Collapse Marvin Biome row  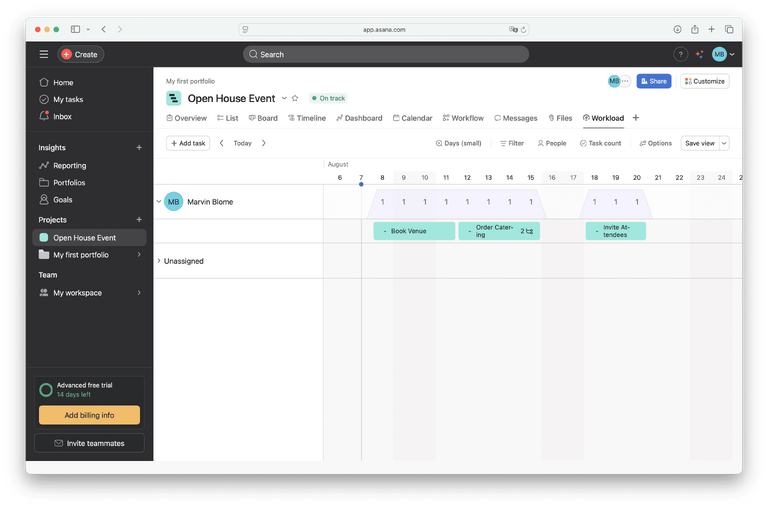158,201
